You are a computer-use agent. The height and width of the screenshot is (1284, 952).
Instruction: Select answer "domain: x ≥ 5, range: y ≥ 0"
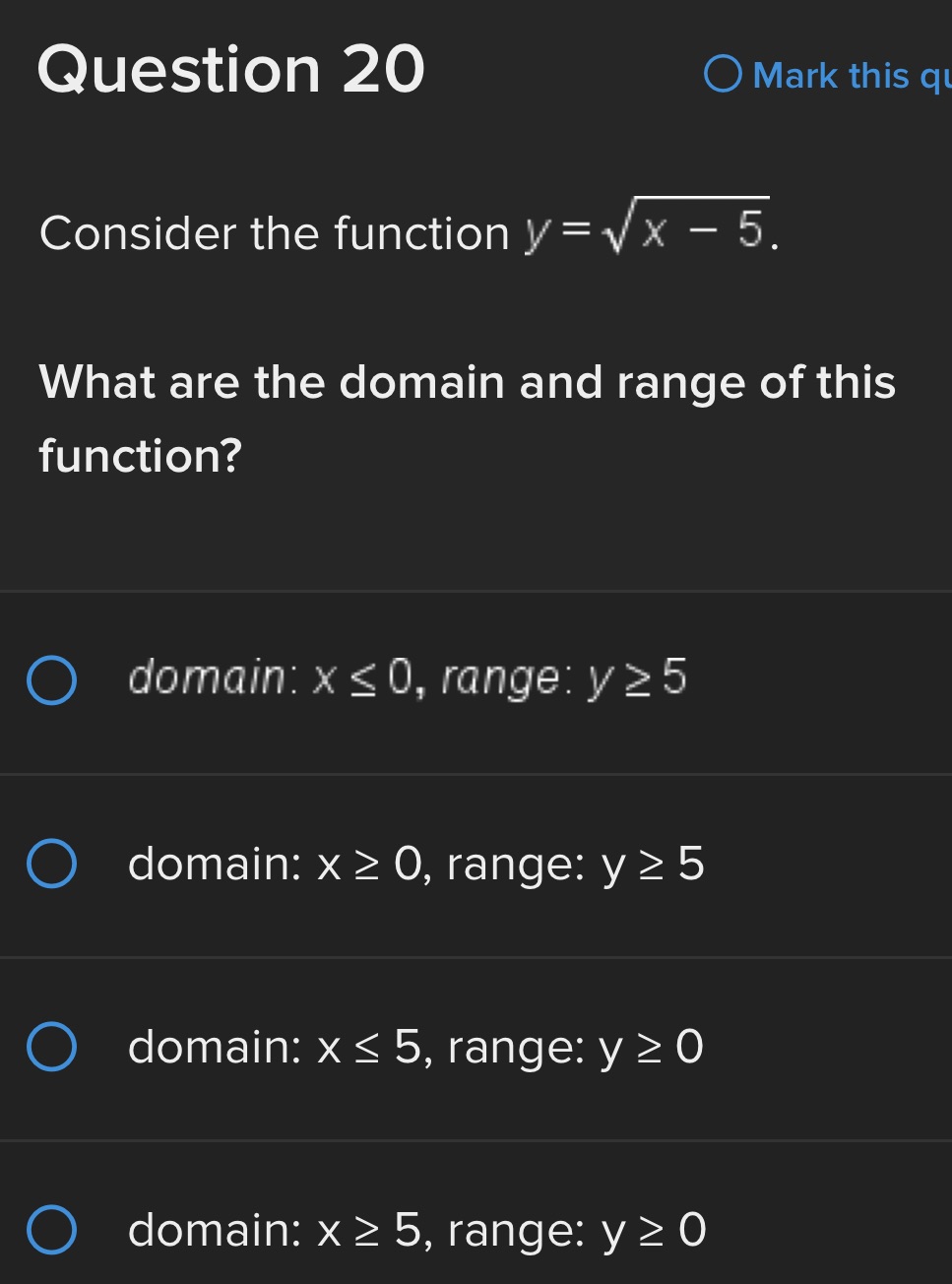tap(416, 1231)
